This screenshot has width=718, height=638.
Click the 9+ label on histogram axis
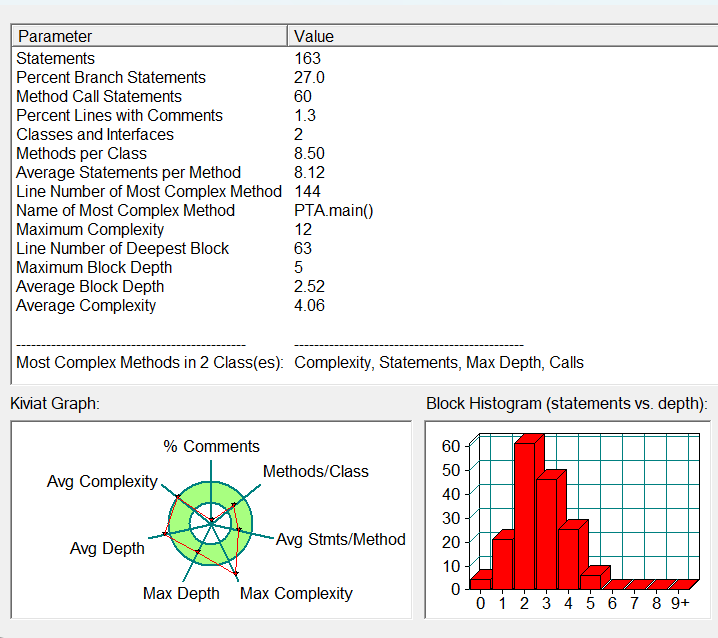[x=680, y=604]
